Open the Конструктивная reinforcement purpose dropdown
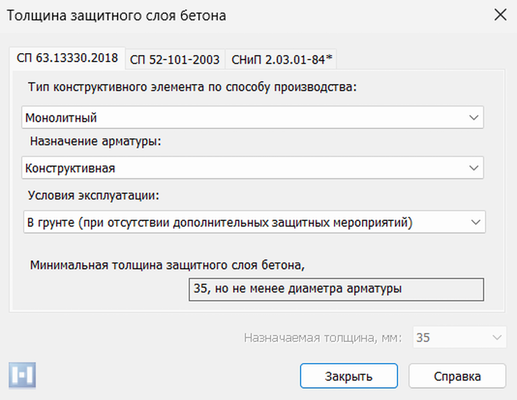Screen dimensions: 517x400 [252, 168]
